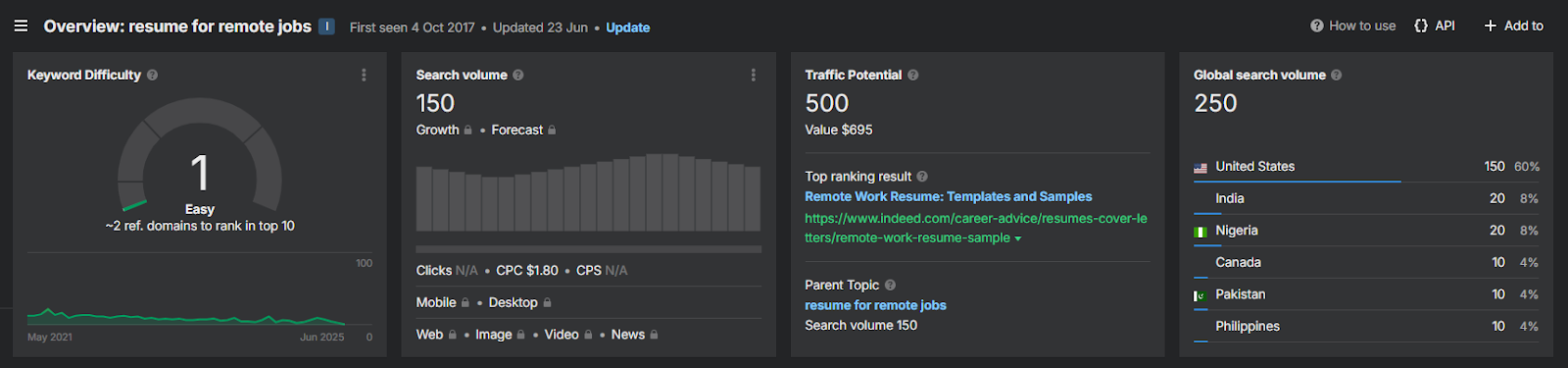Open Remote Work Resume: Templates and Samples link
This screenshot has height=368, width=1568.
tap(949, 197)
